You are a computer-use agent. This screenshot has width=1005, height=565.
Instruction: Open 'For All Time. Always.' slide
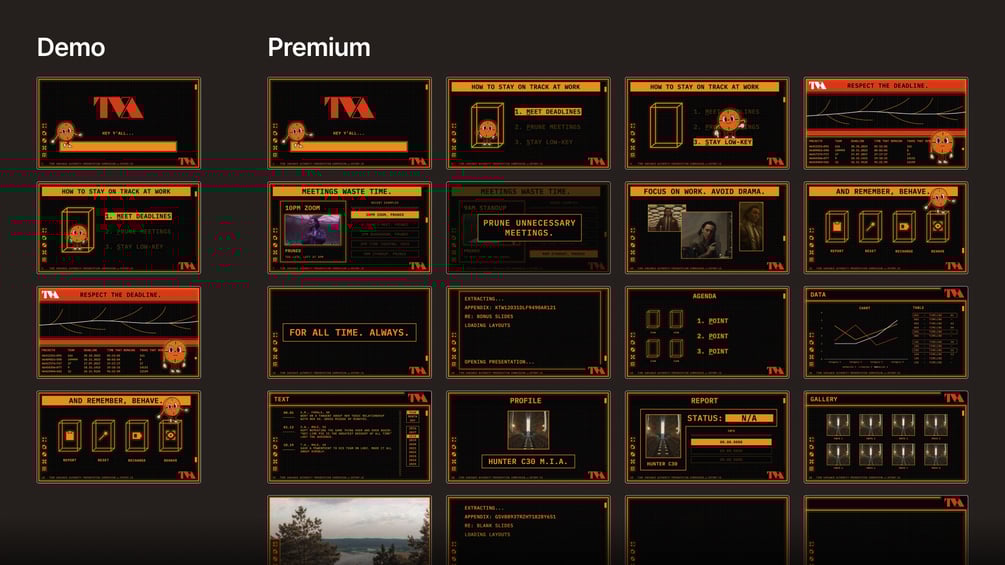coord(349,332)
